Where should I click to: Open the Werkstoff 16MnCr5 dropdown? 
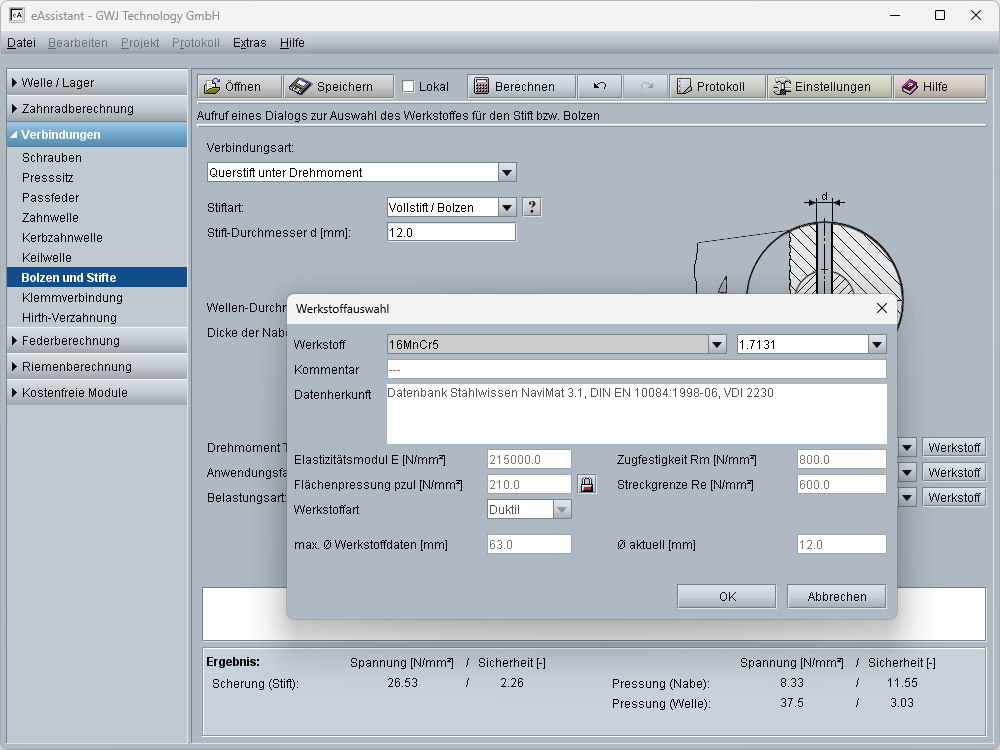pyautogui.click(x=717, y=345)
